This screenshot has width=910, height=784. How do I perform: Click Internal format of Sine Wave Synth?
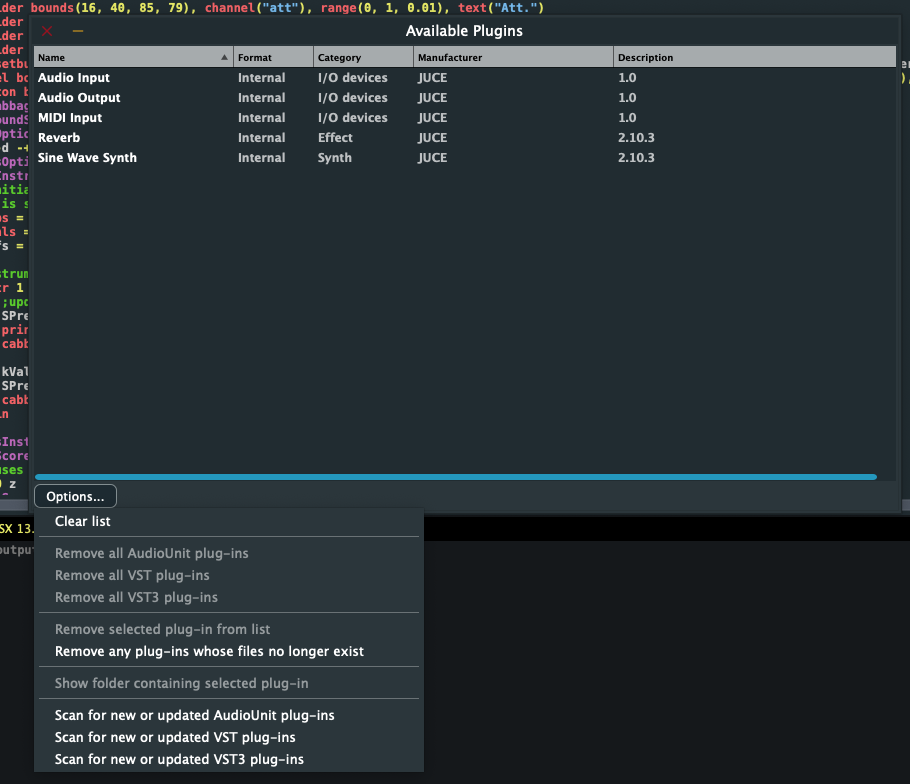tap(261, 158)
